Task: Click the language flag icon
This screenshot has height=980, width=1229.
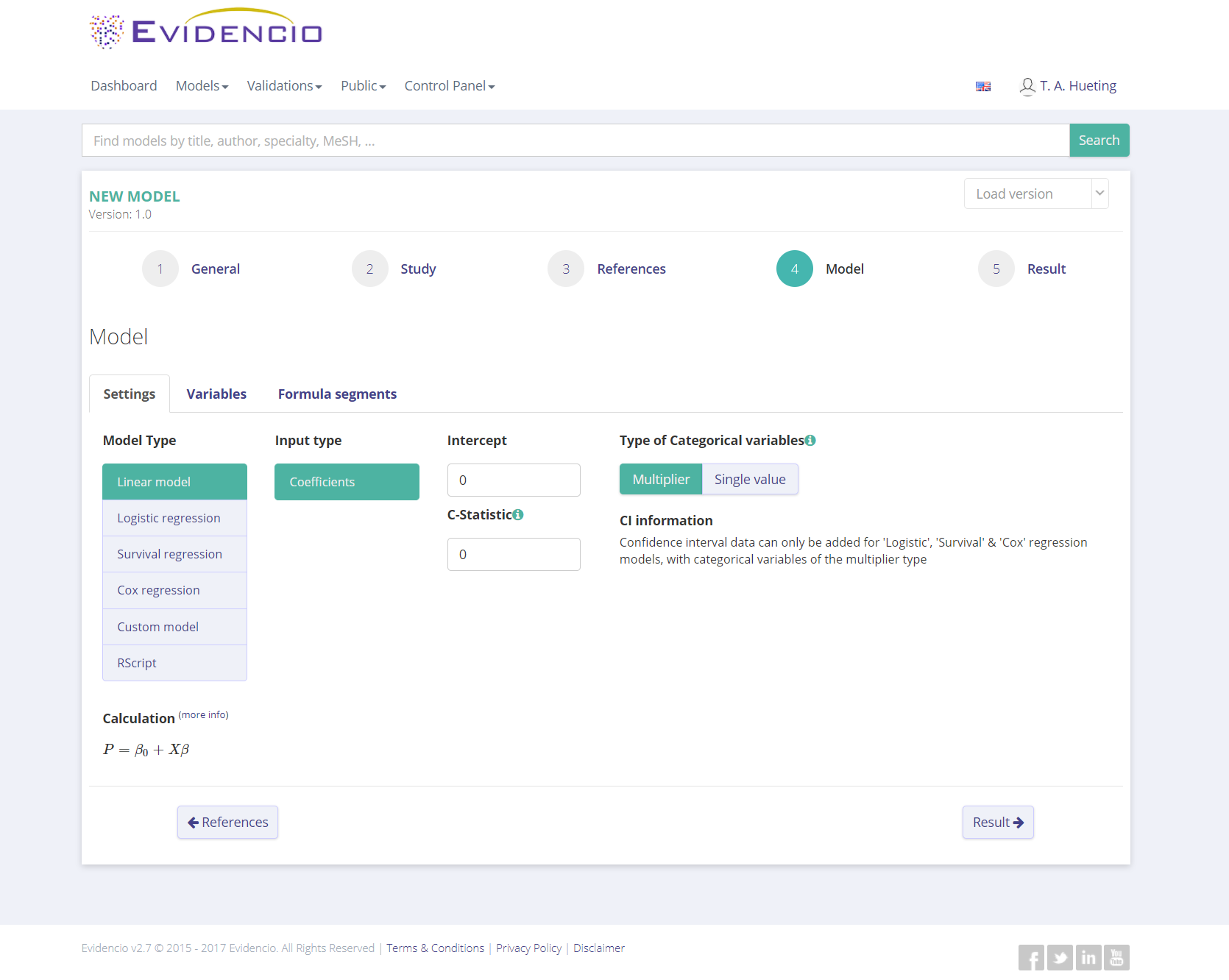Action: [x=982, y=87]
